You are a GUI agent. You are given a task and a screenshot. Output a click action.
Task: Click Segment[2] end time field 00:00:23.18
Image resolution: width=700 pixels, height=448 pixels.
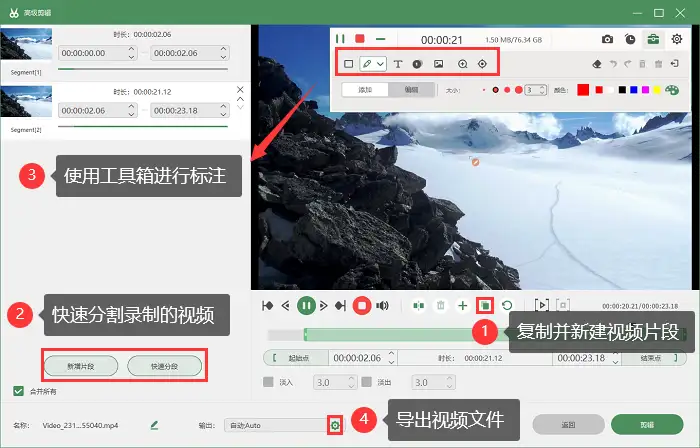click(x=190, y=110)
